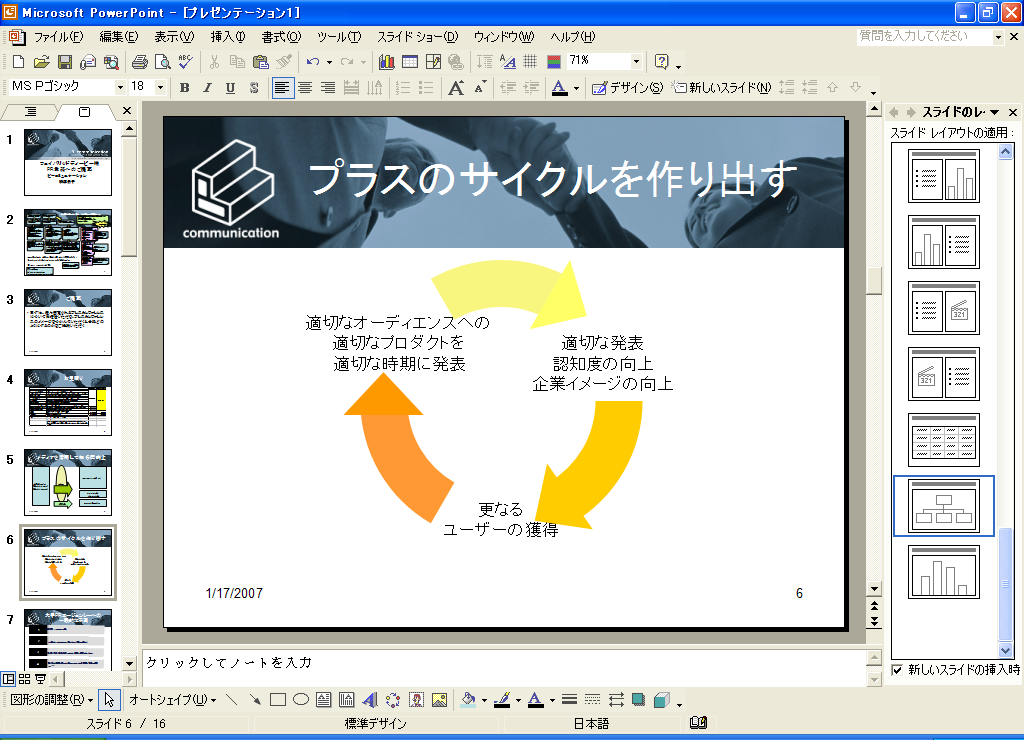The width and height of the screenshot is (1024, 740).
Task: Expand the 71% zoom dropdown
Action: 635,62
